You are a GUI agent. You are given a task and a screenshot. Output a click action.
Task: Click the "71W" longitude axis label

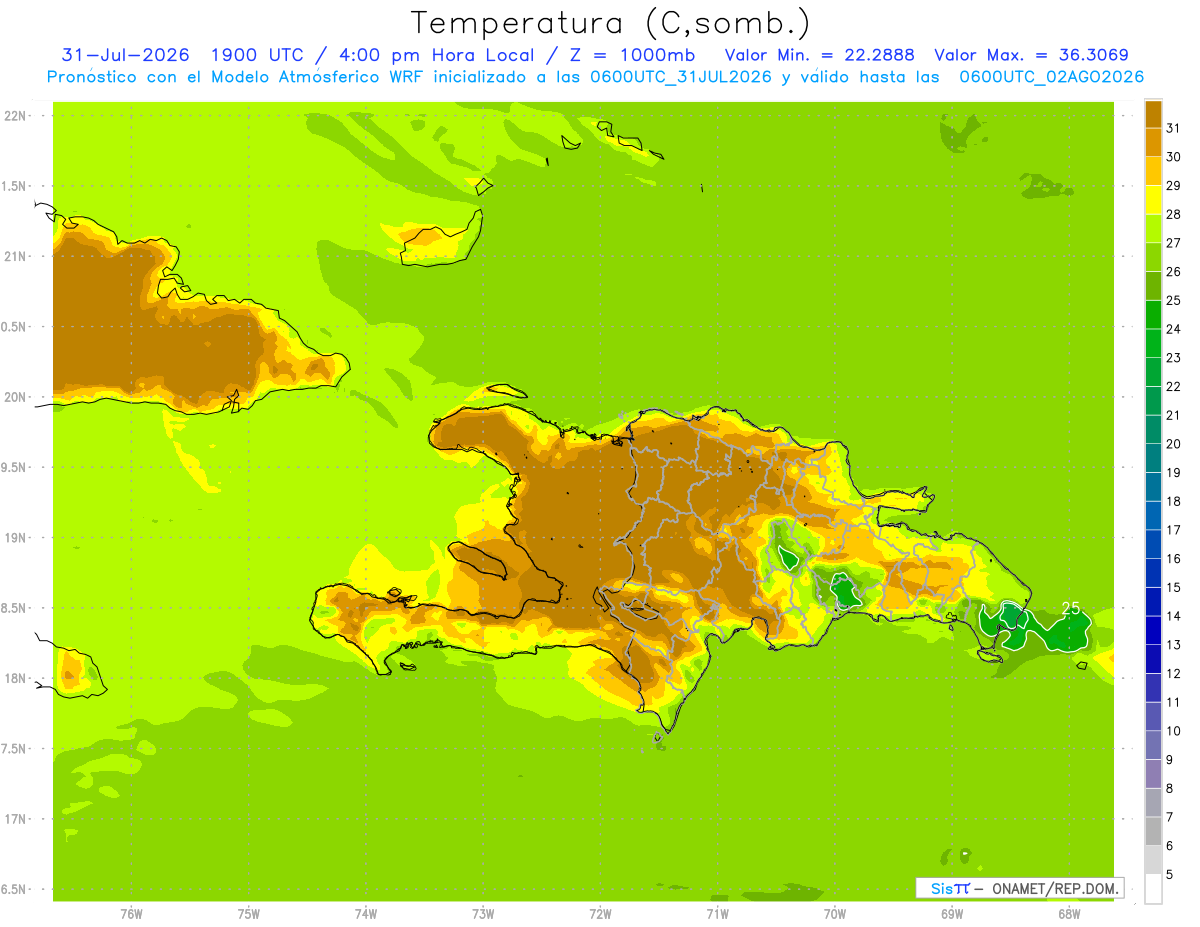[x=717, y=914]
